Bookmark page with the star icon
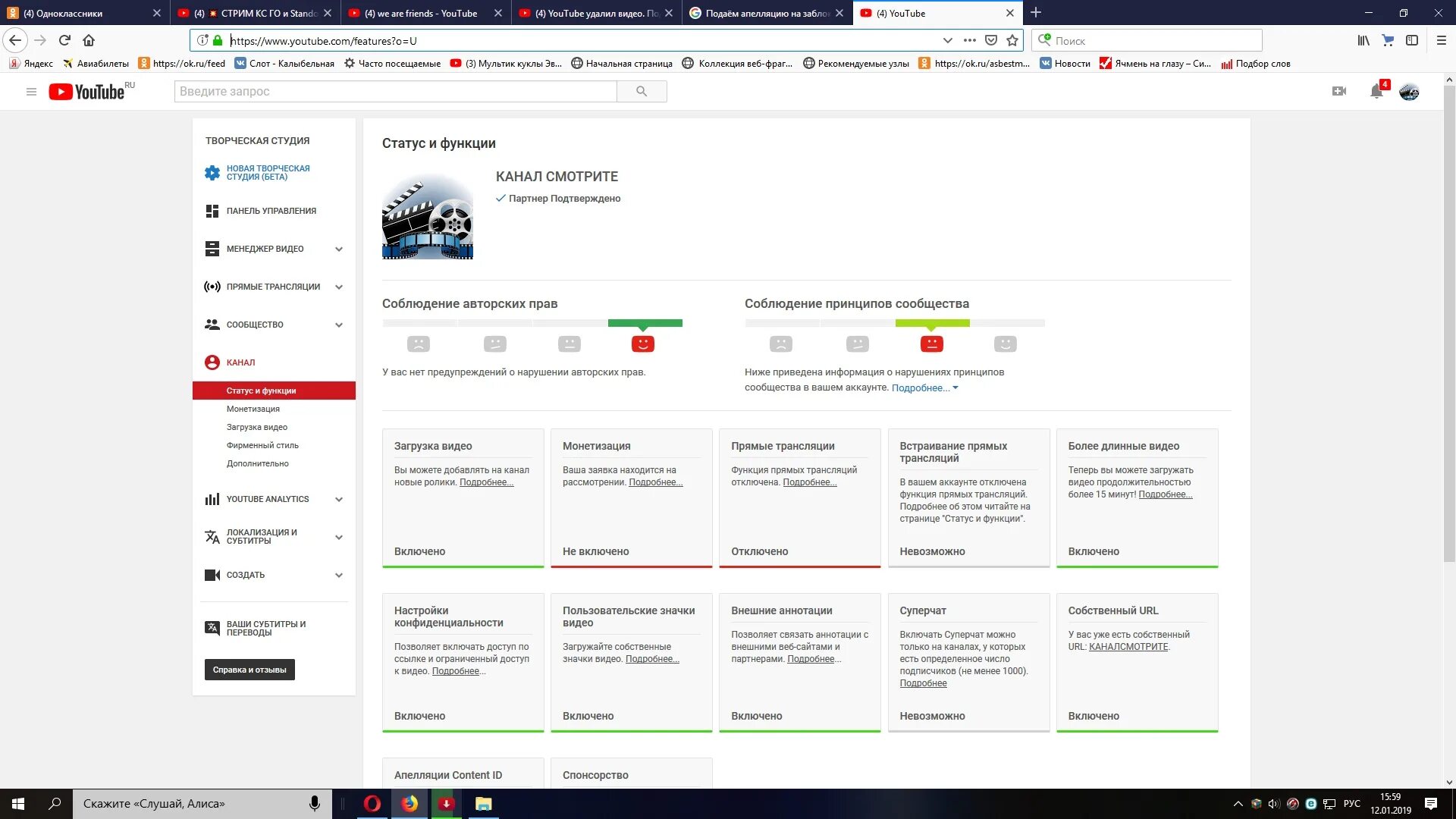Viewport: 1456px width, 819px height. (x=1012, y=40)
